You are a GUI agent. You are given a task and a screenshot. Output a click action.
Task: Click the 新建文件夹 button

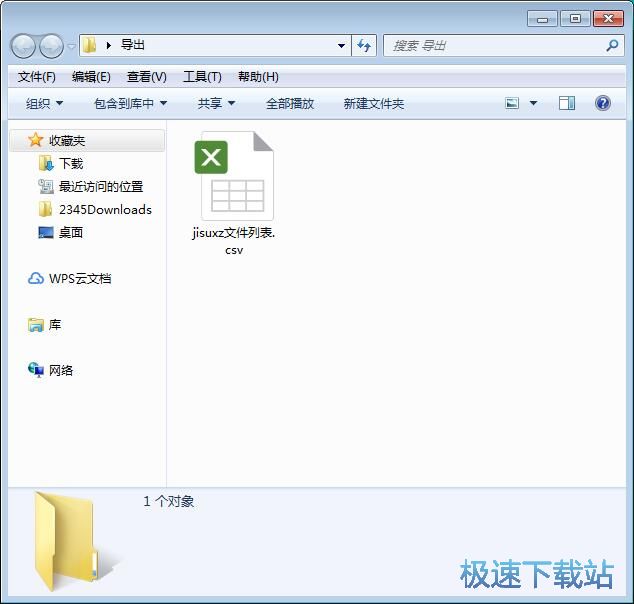pyautogui.click(x=374, y=103)
